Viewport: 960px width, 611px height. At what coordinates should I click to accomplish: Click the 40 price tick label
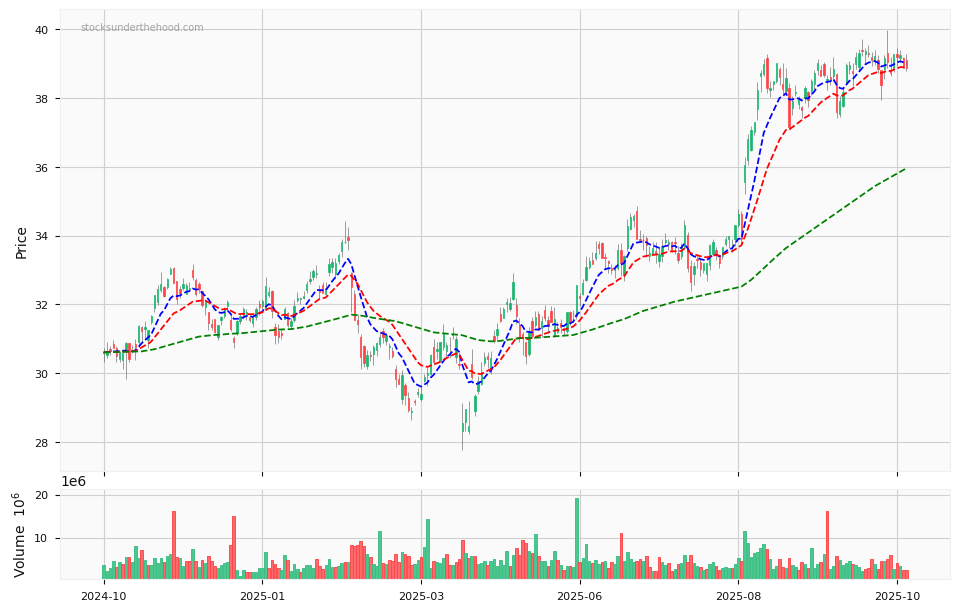[41, 30]
